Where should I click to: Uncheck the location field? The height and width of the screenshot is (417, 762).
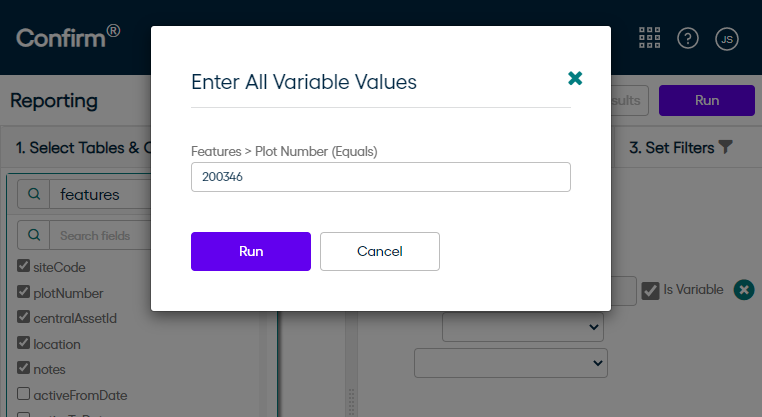click(x=23, y=343)
